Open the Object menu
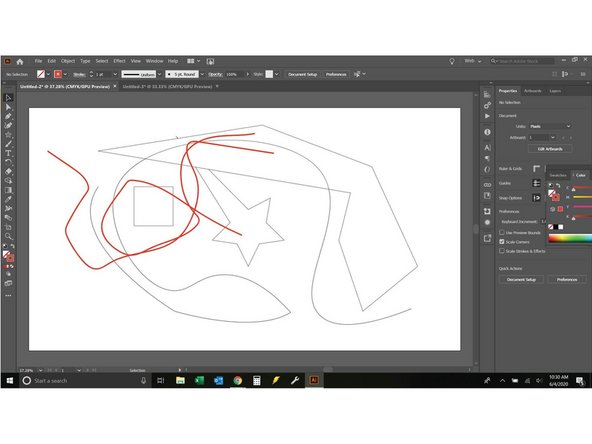The height and width of the screenshot is (444, 592). click(68, 61)
